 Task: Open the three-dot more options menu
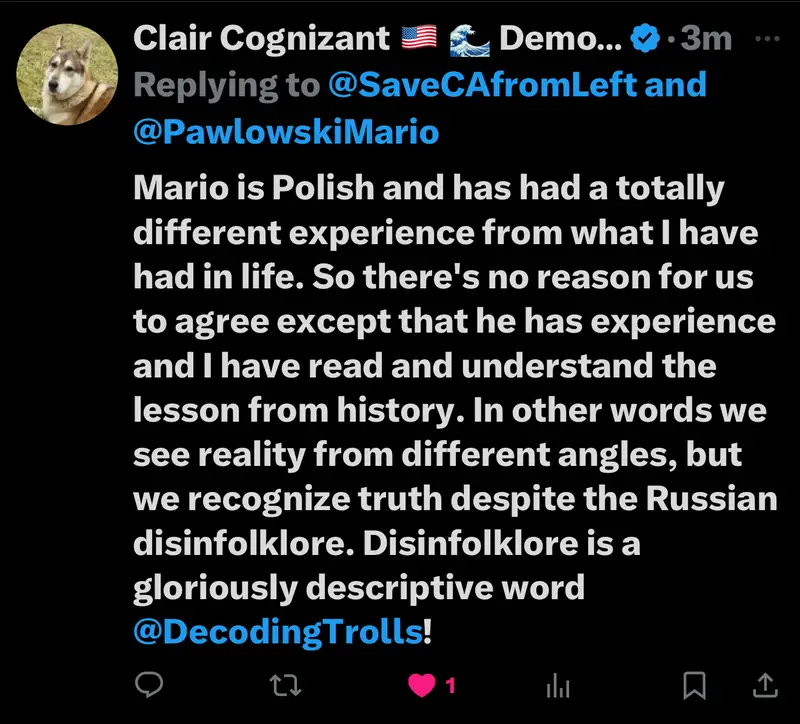click(766, 39)
